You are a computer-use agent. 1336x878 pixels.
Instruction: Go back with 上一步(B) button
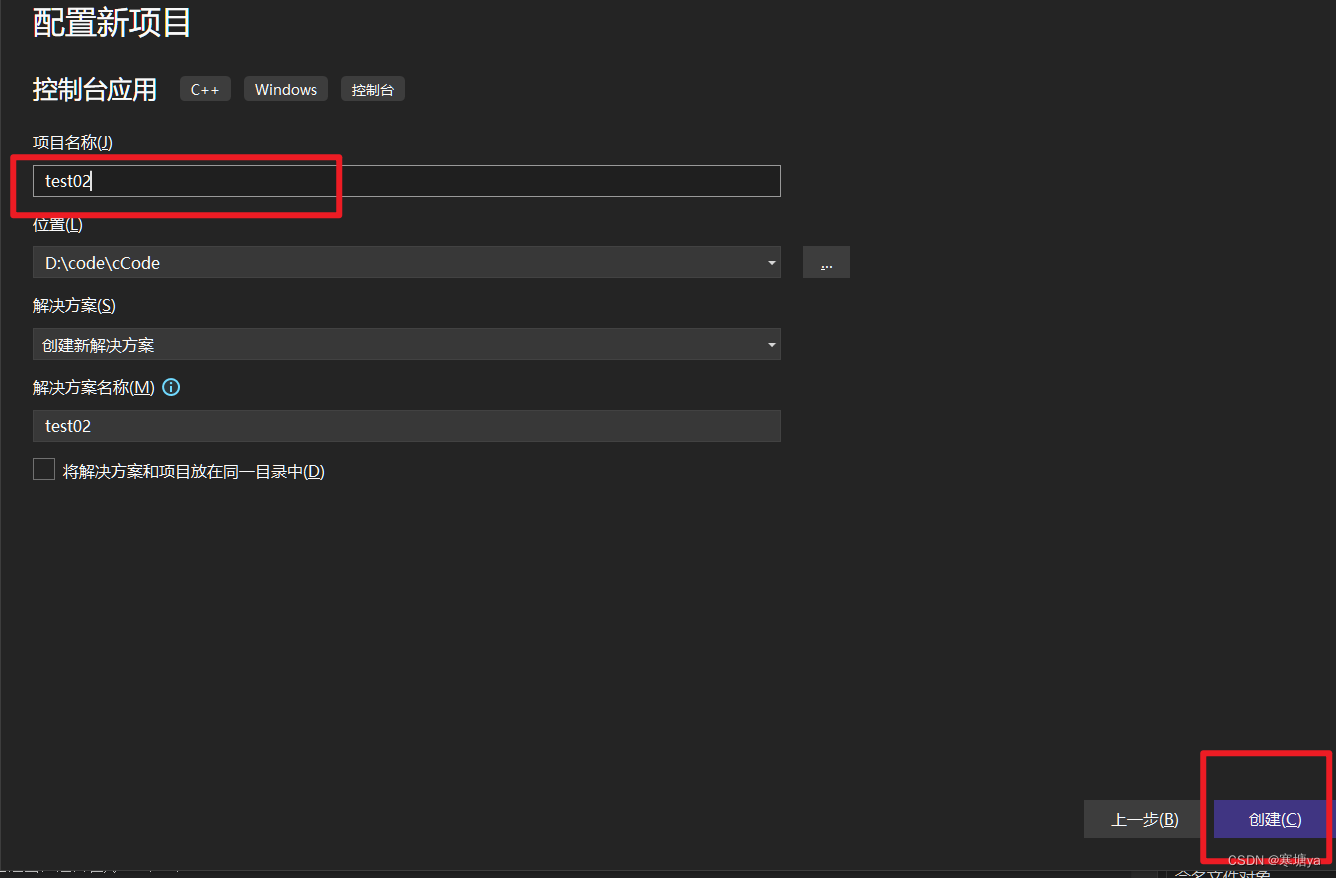point(1145,819)
